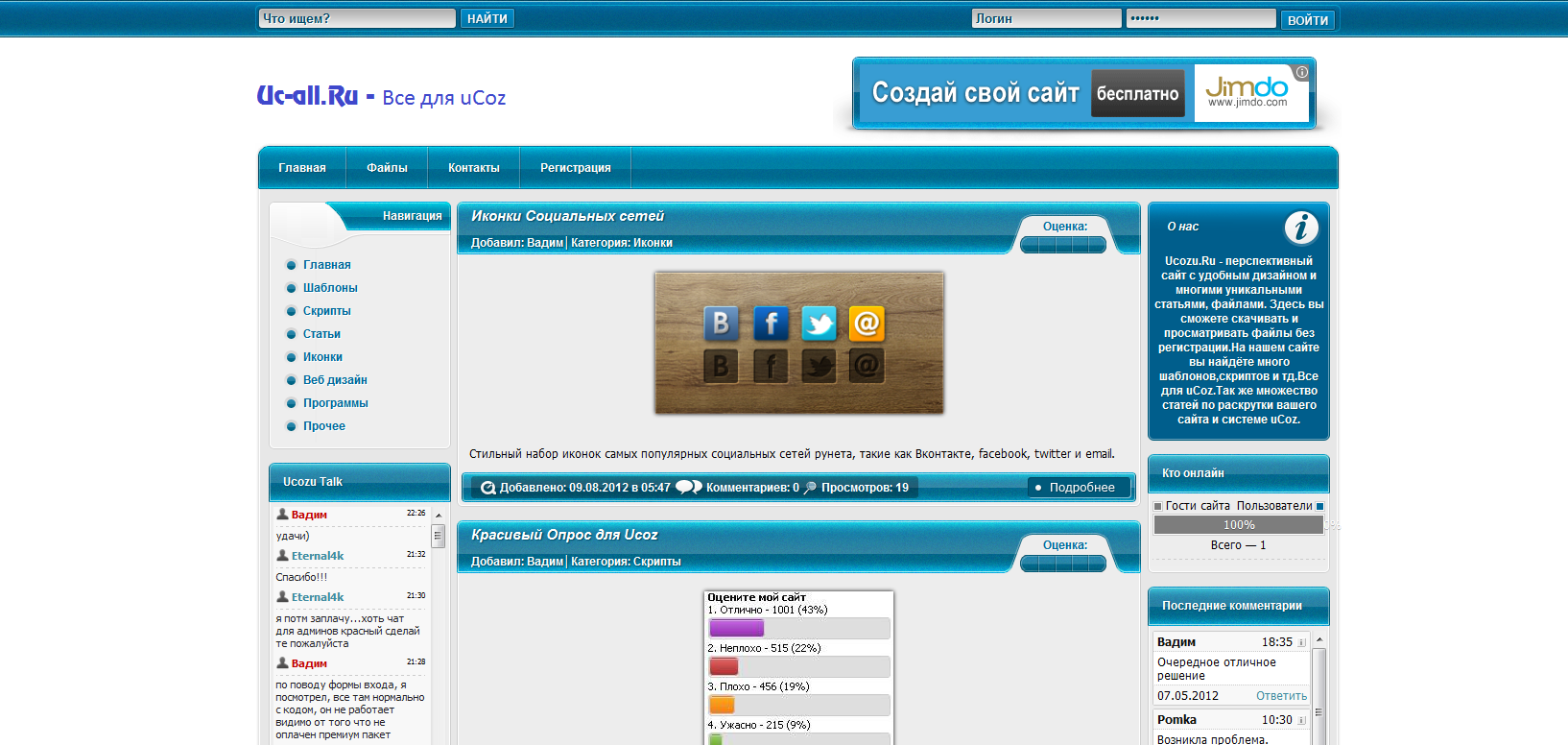Click the dark engraved Facebook icon
Image resolution: width=1568 pixels, height=745 pixels.
(x=771, y=366)
